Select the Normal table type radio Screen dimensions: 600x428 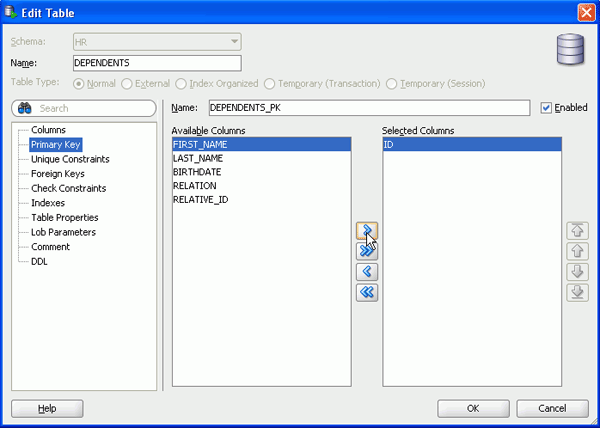point(78,84)
